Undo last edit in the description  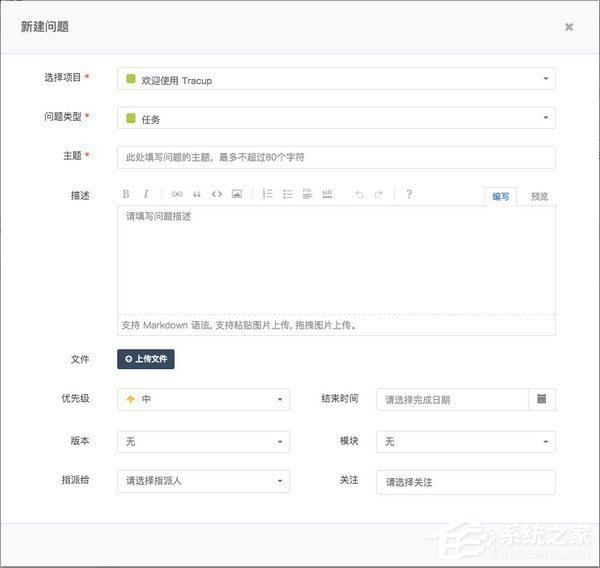[359, 194]
